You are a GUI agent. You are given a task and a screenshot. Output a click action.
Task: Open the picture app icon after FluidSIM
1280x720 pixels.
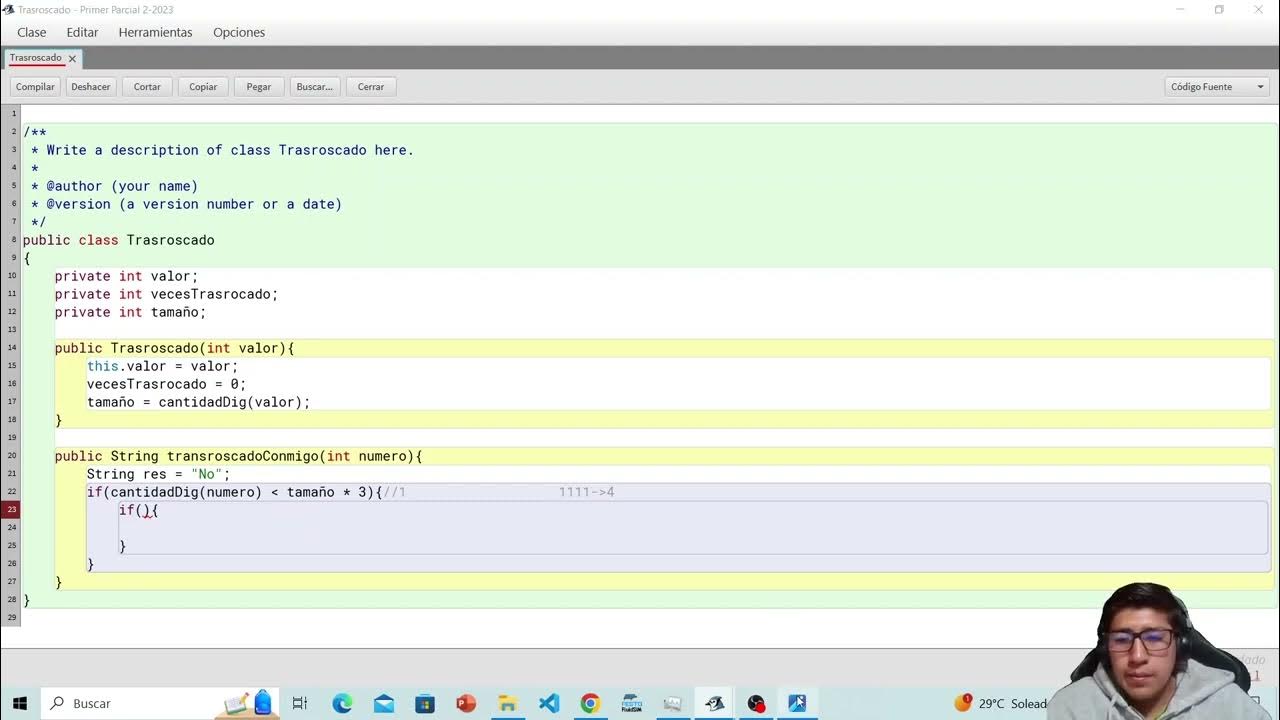tap(672, 703)
